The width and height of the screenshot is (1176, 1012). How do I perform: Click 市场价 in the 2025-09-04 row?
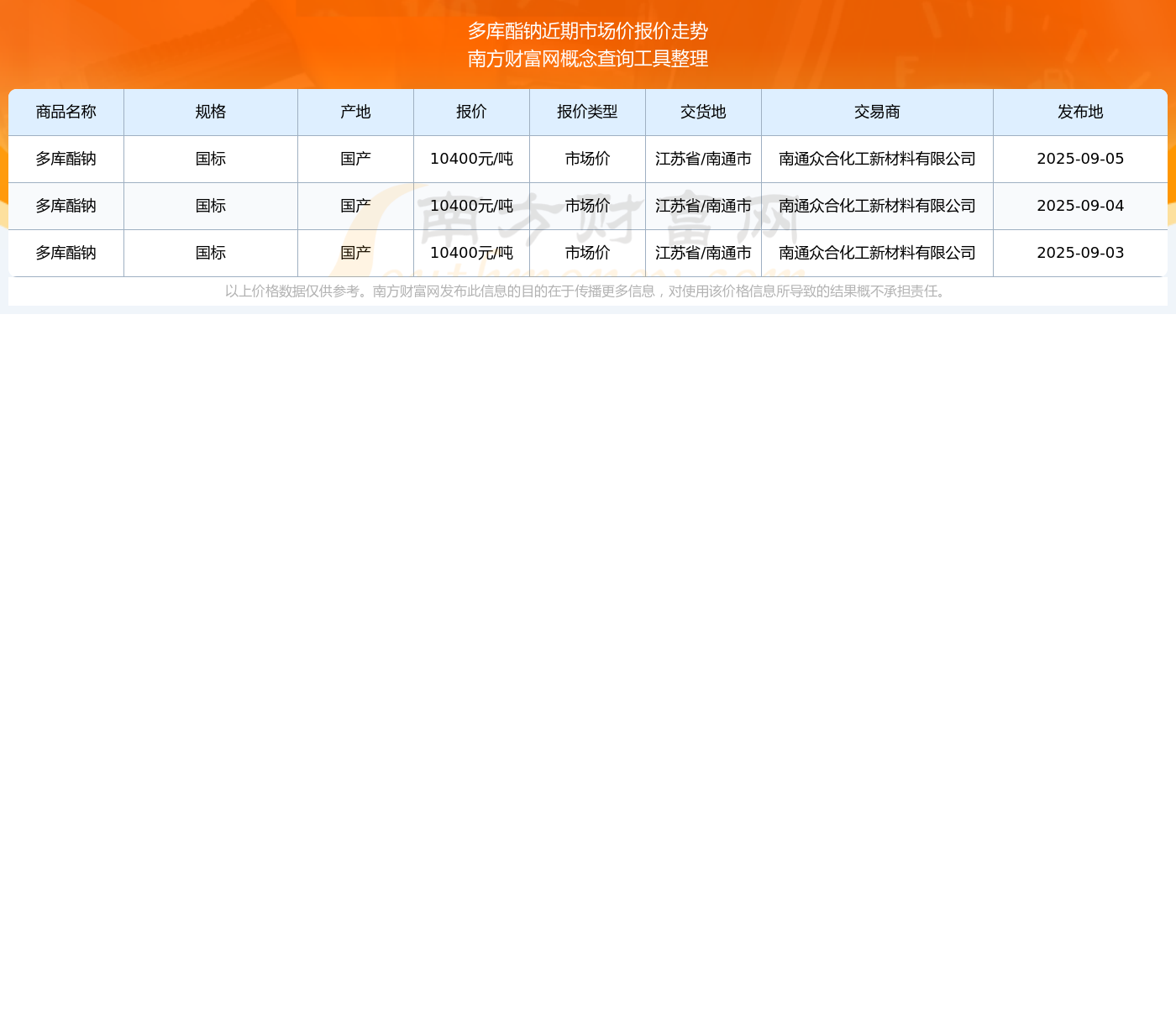tap(588, 206)
